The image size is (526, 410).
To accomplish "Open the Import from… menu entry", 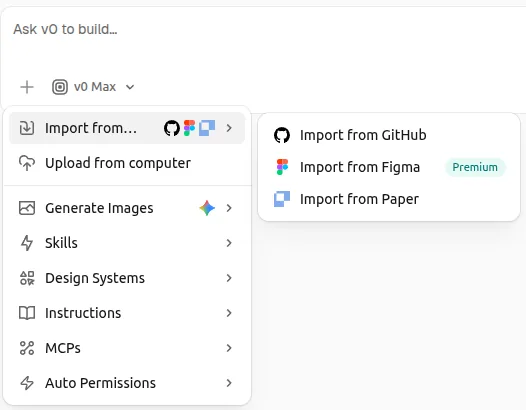I will coord(127,128).
